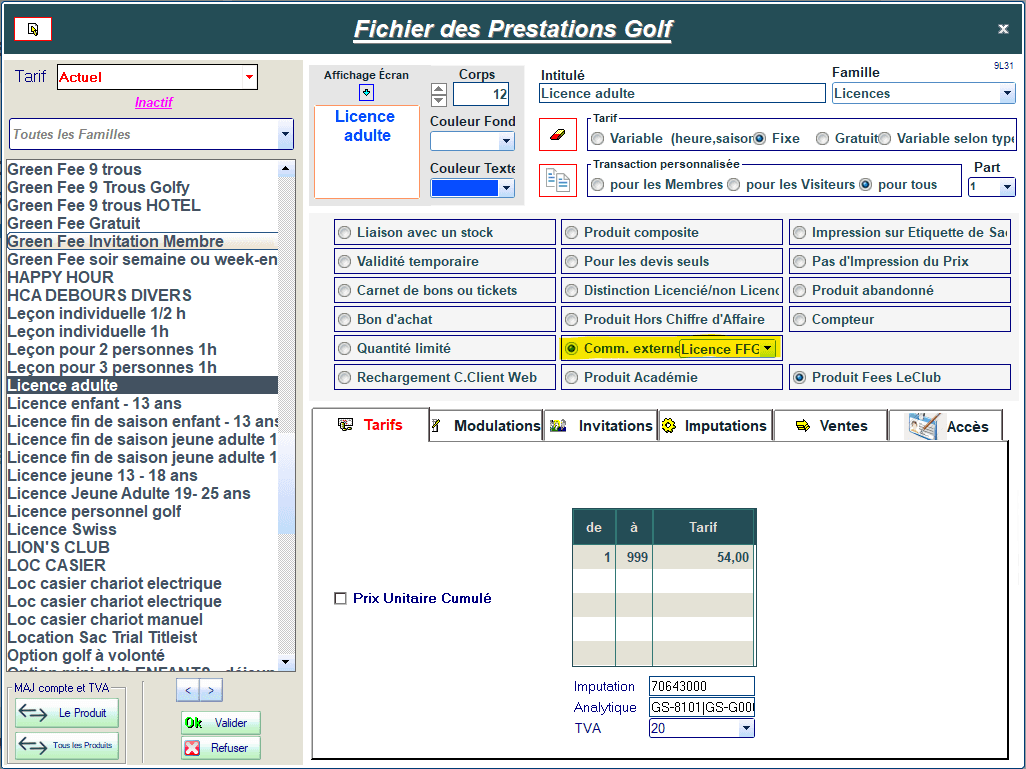Select Location Sac Trial Titleist item
This screenshot has height=769, width=1026.
click(x=142, y=637)
